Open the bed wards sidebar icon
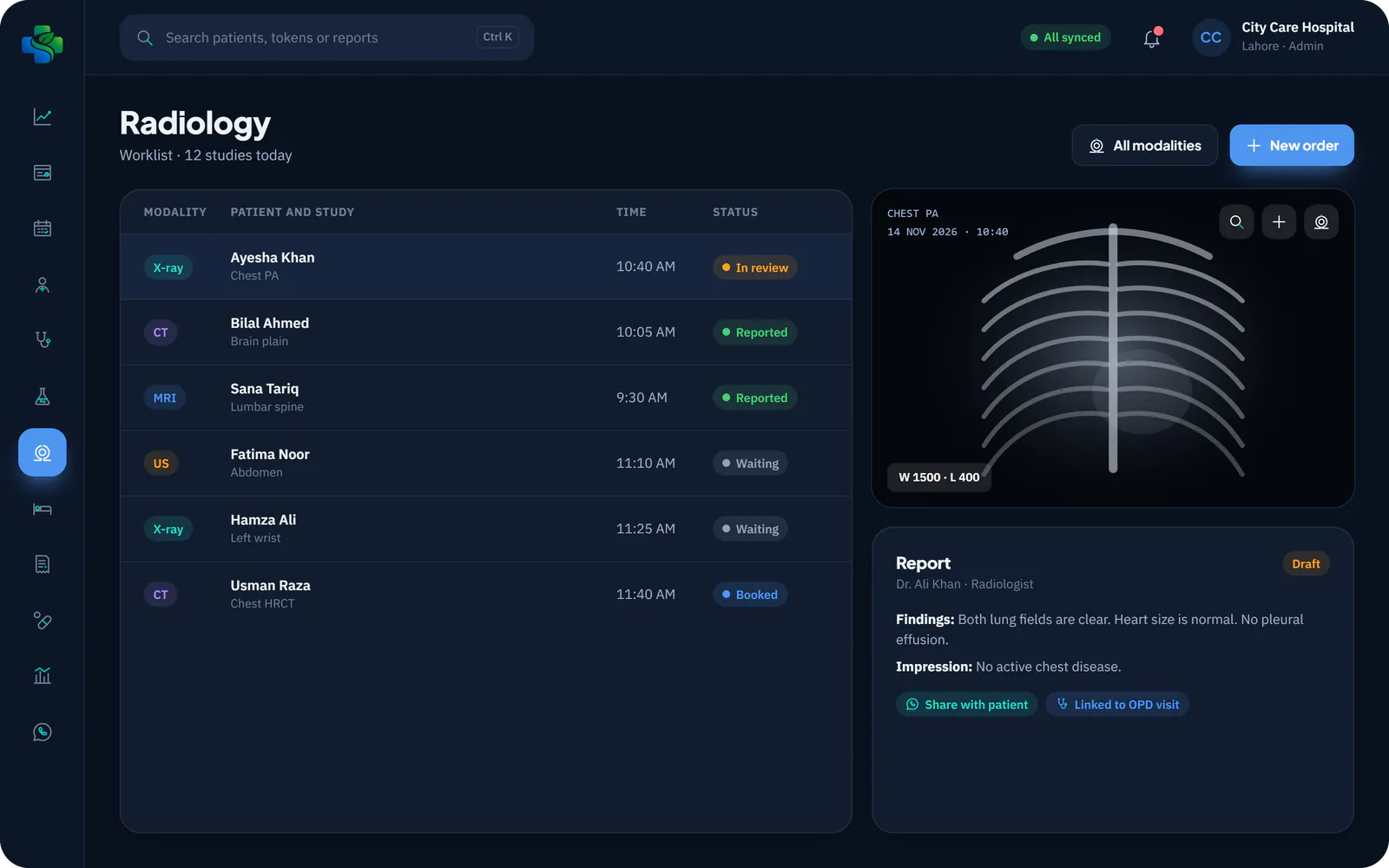1389x868 pixels. coord(43,509)
